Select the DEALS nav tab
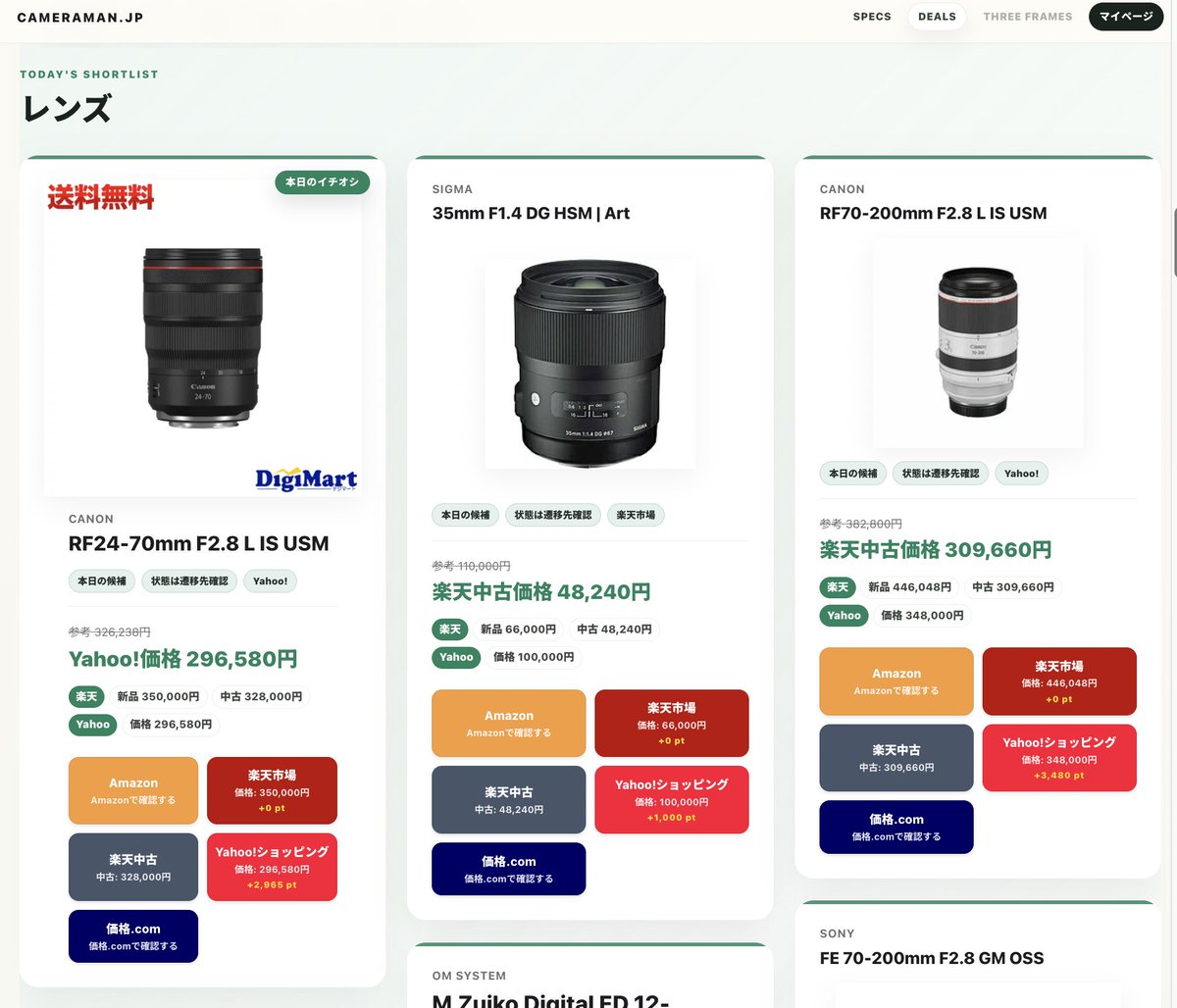 tap(937, 17)
